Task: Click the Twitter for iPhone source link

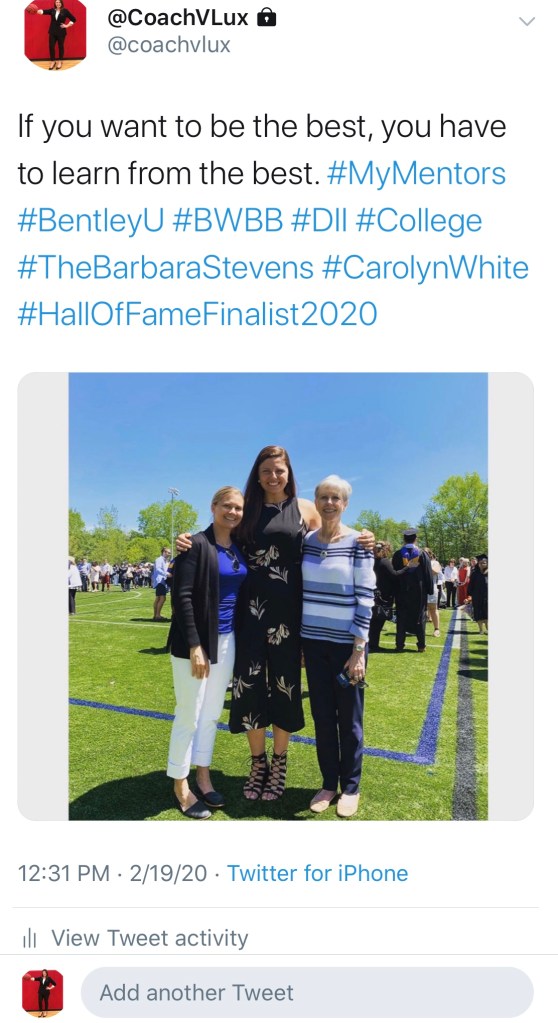Action: [x=317, y=873]
